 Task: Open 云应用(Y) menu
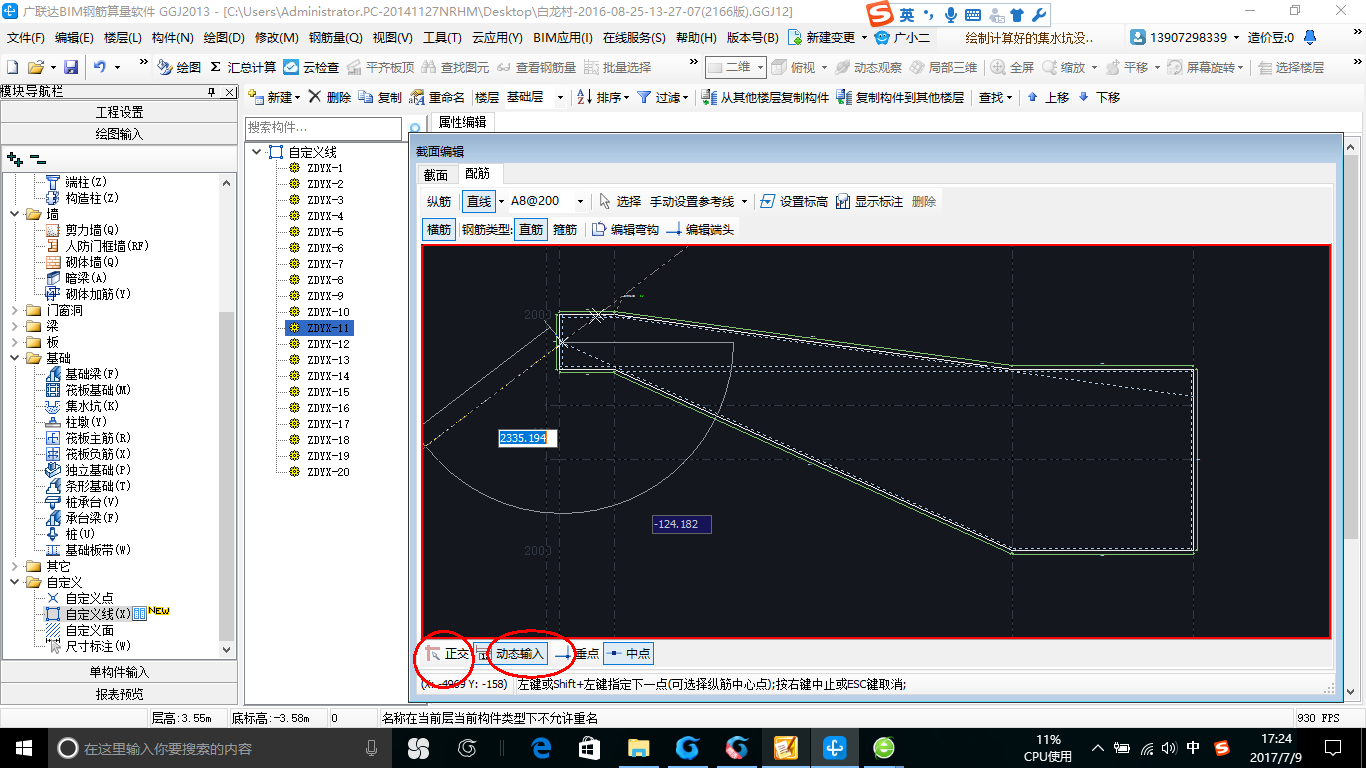tap(497, 38)
